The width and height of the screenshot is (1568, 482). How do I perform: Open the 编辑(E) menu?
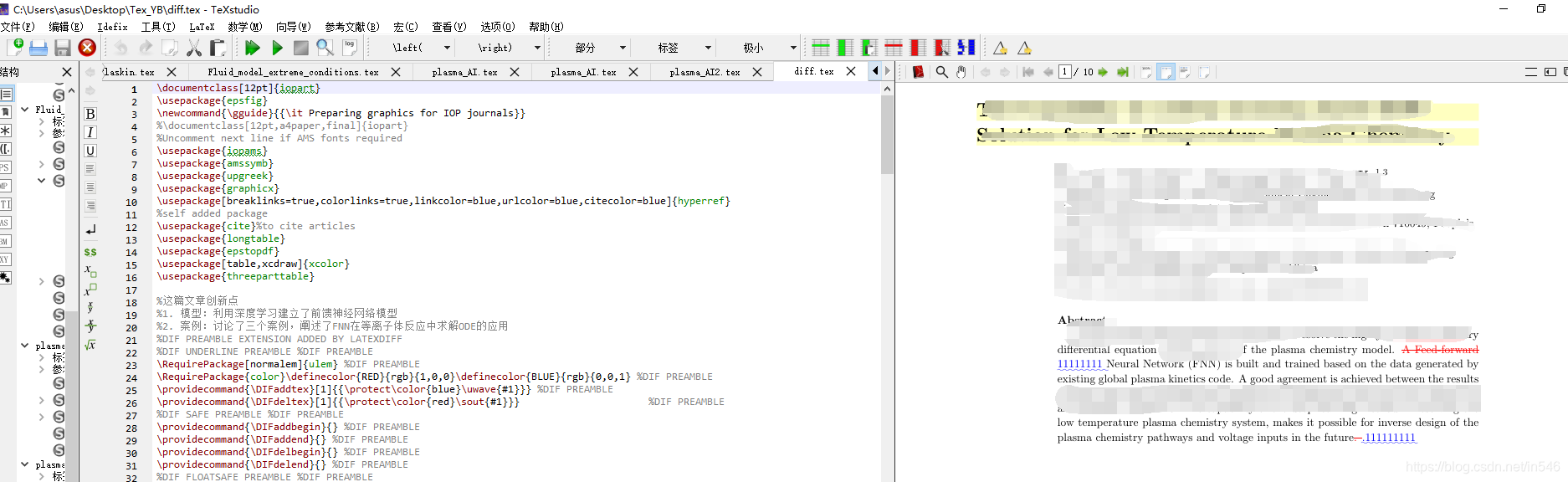65,27
